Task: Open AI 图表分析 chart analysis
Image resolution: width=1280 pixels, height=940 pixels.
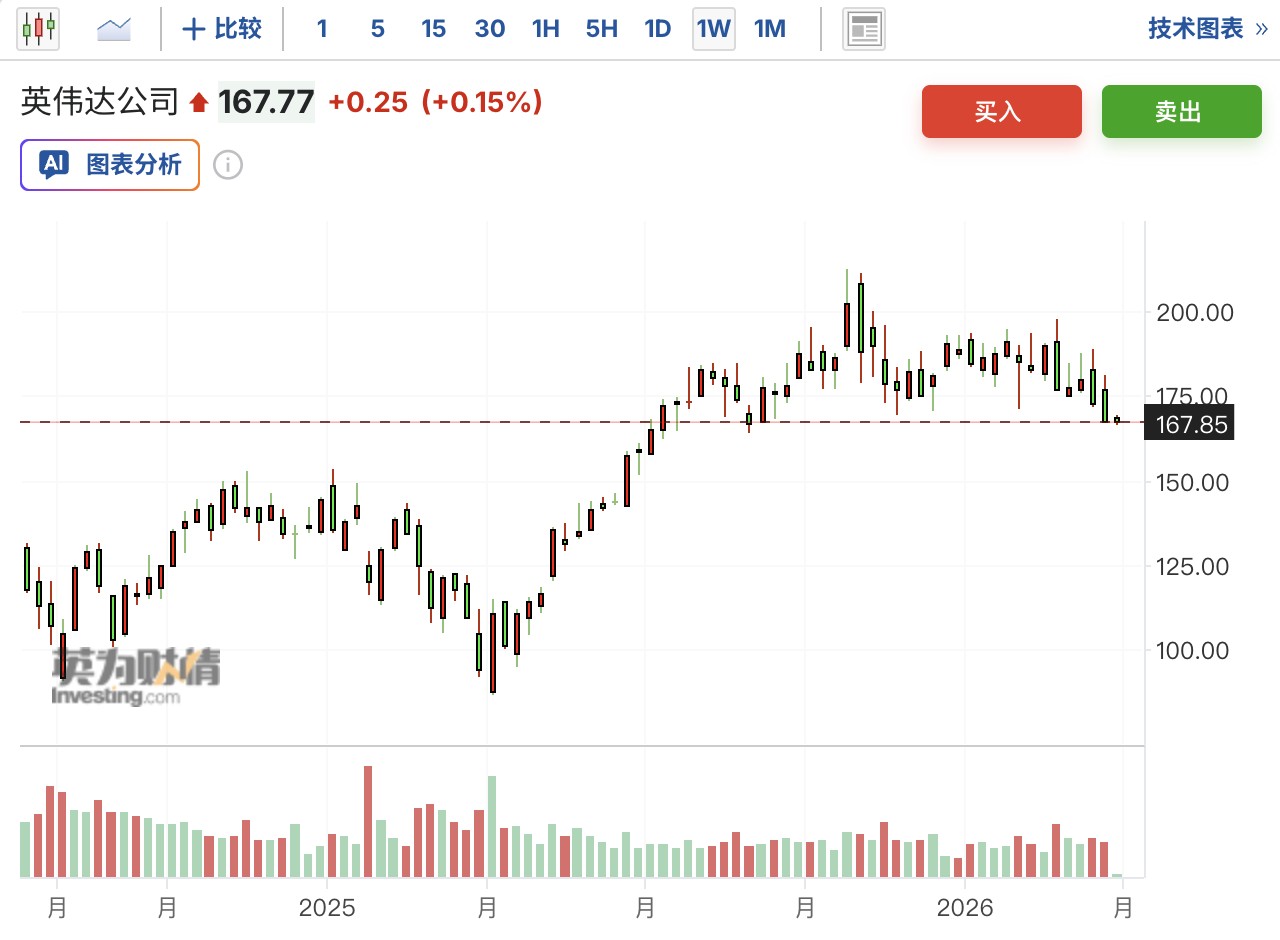Action: click(x=110, y=165)
